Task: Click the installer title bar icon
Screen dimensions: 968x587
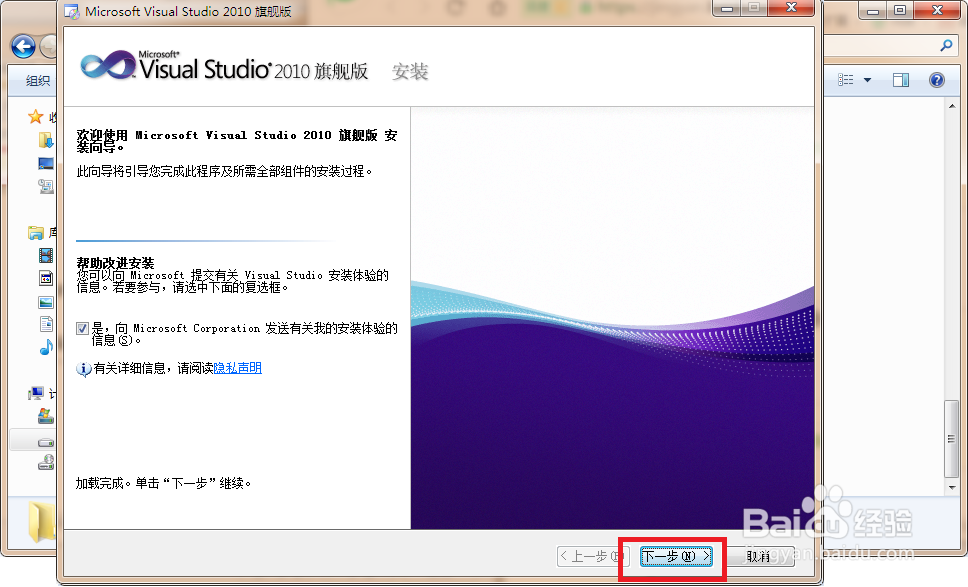Action: pyautogui.click(x=72, y=12)
